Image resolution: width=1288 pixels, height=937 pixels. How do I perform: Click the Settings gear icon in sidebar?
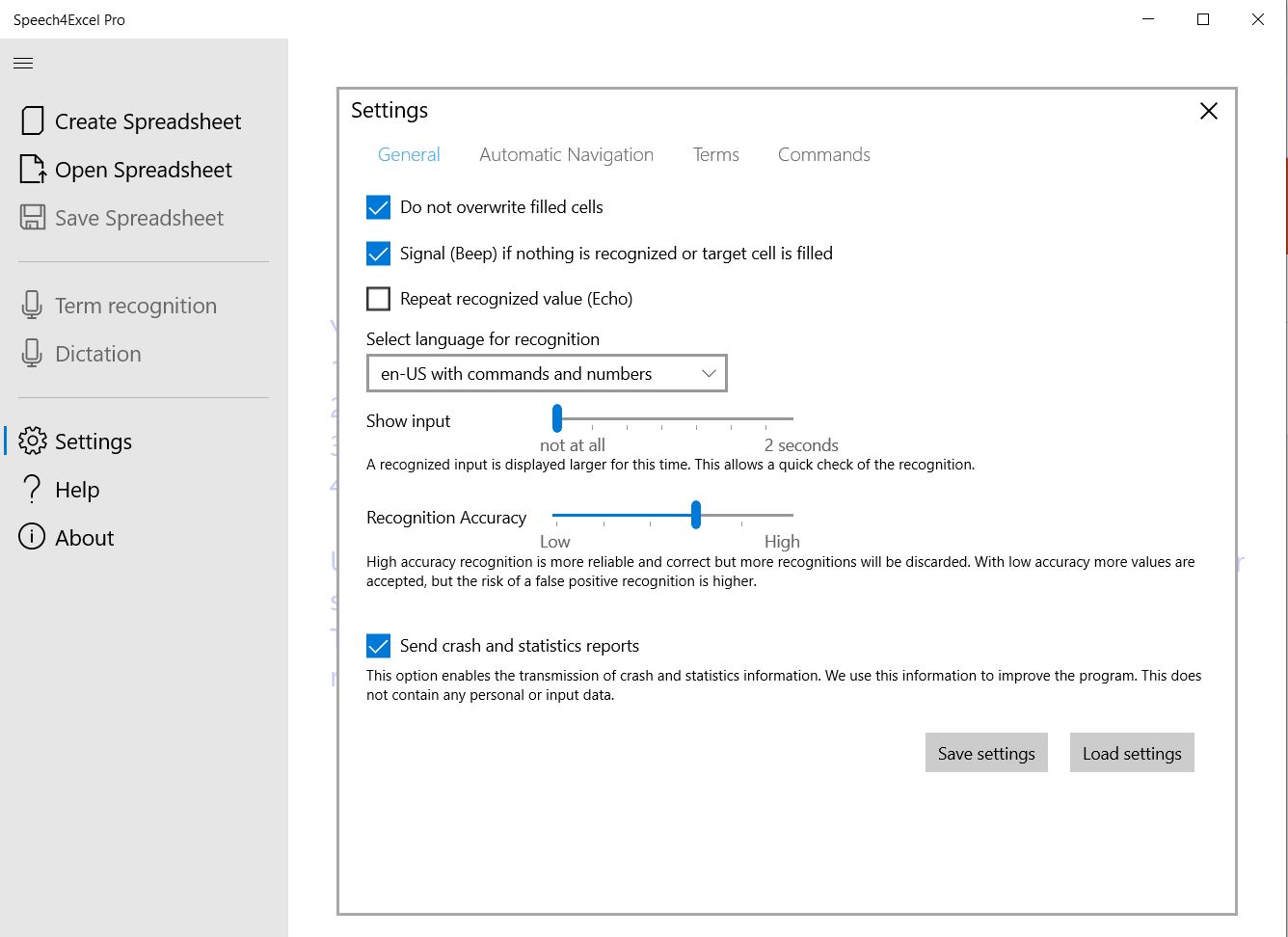pyautogui.click(x=33, y=442)
